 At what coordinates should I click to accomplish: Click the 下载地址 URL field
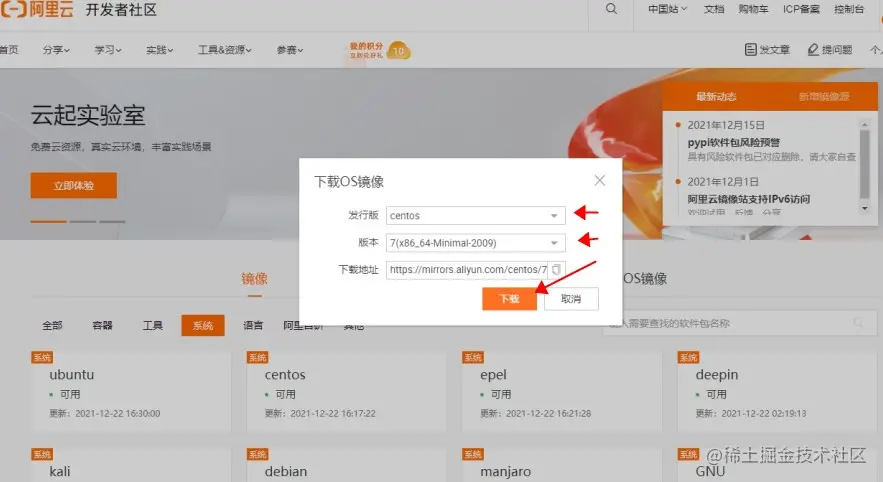pyautogui.click(x=469, y=270)
